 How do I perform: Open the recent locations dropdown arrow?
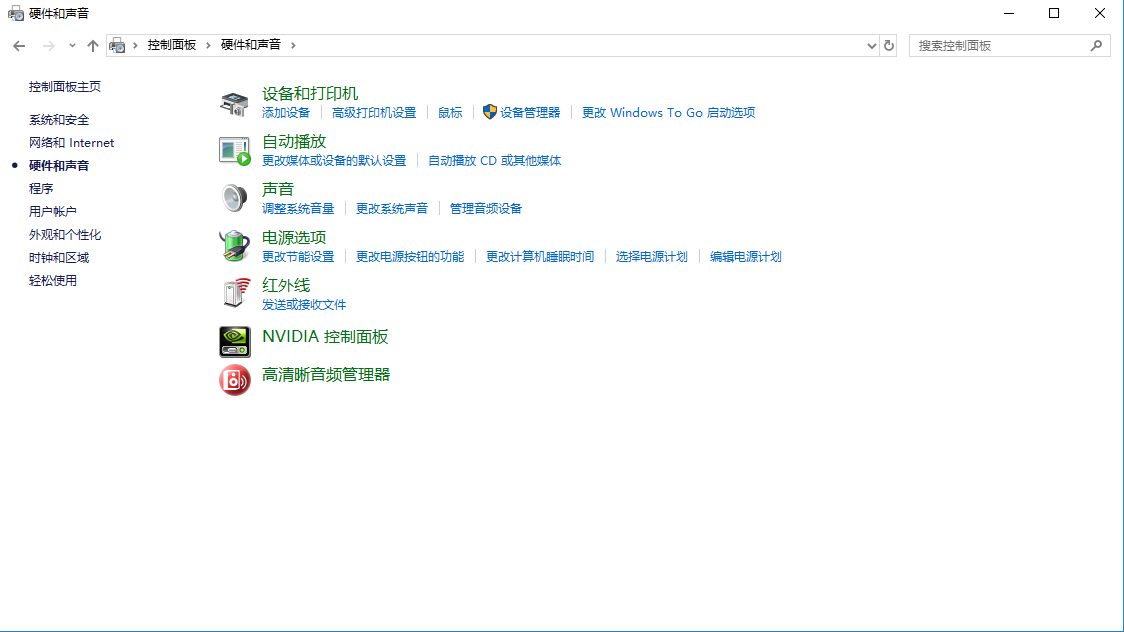click(x=72, y=45)
